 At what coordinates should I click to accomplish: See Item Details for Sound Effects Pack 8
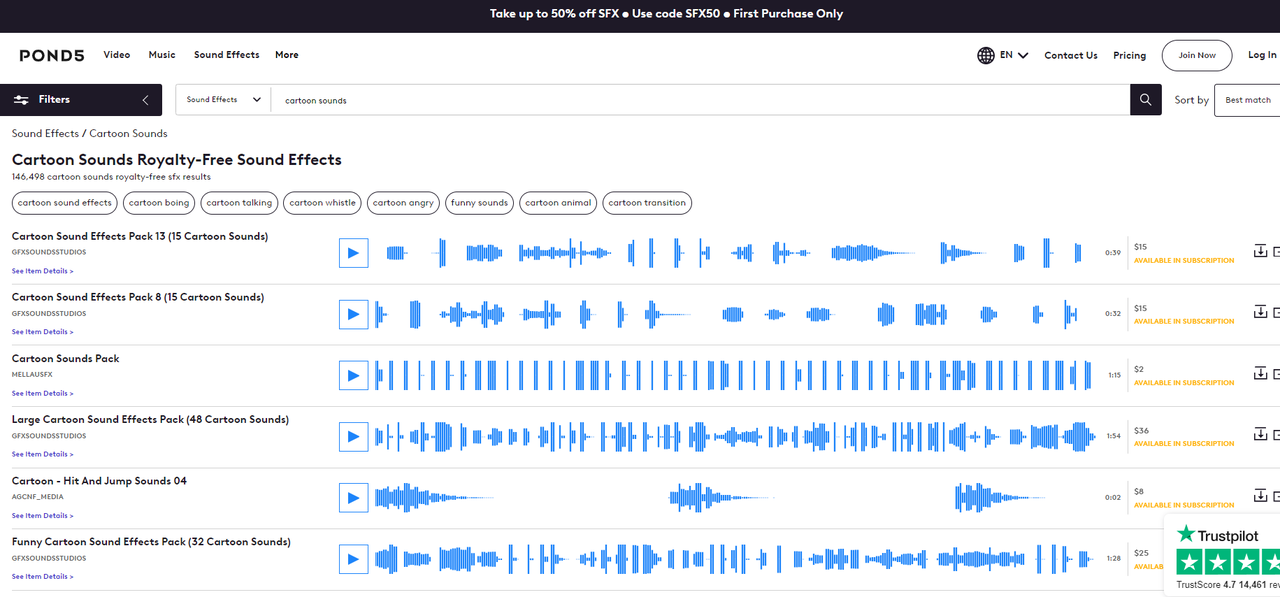pyautogui.click(x=42, y=332)
